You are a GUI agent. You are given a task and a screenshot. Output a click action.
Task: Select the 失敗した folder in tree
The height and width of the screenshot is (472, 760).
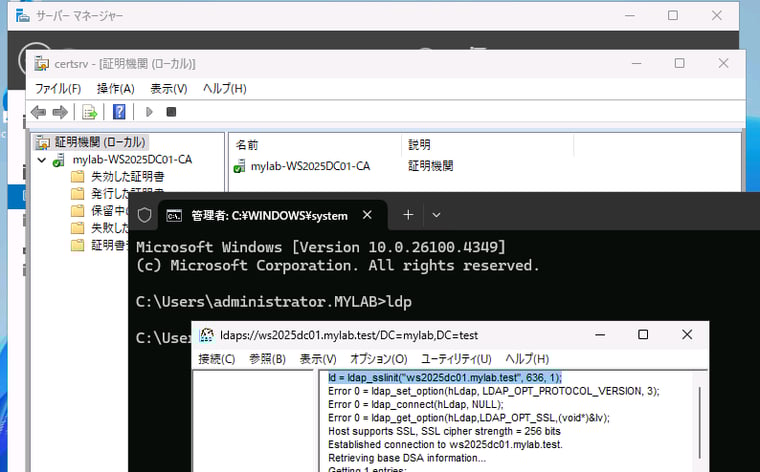pyautogui.click(x=99, y=228)
